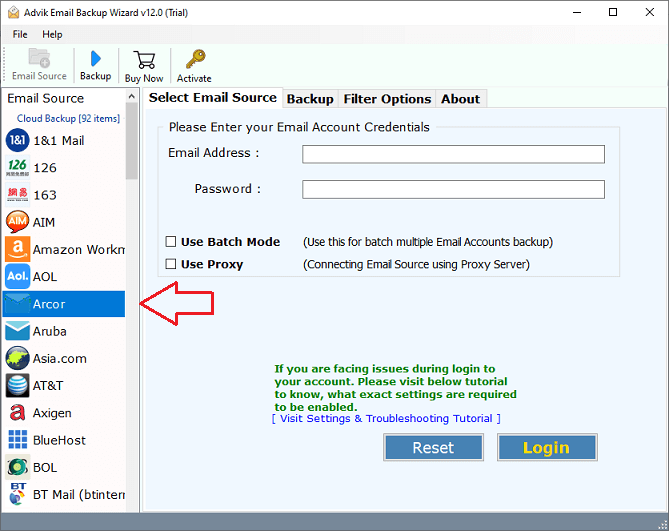Select the Asia.com globe icon
The width and height of the screenshot is (669, 531).
click(x=17, y=358)
